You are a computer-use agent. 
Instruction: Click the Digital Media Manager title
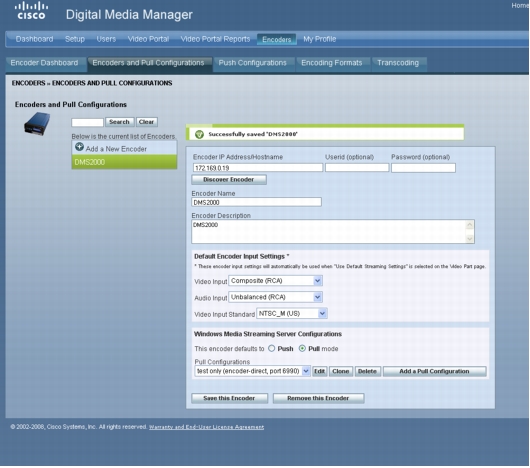pyautogui.click(x=129, y=15)
